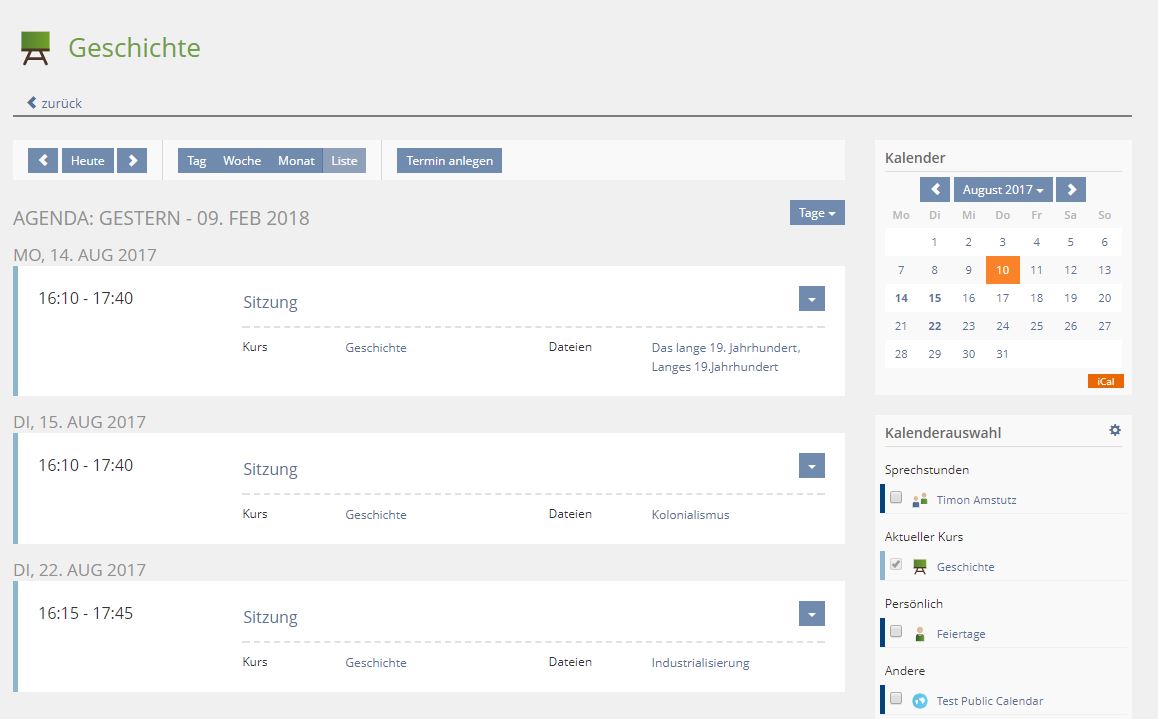Show previous month in mini calendar
This screenshot has height=719, width=1158.
click(x=934, y=189)
